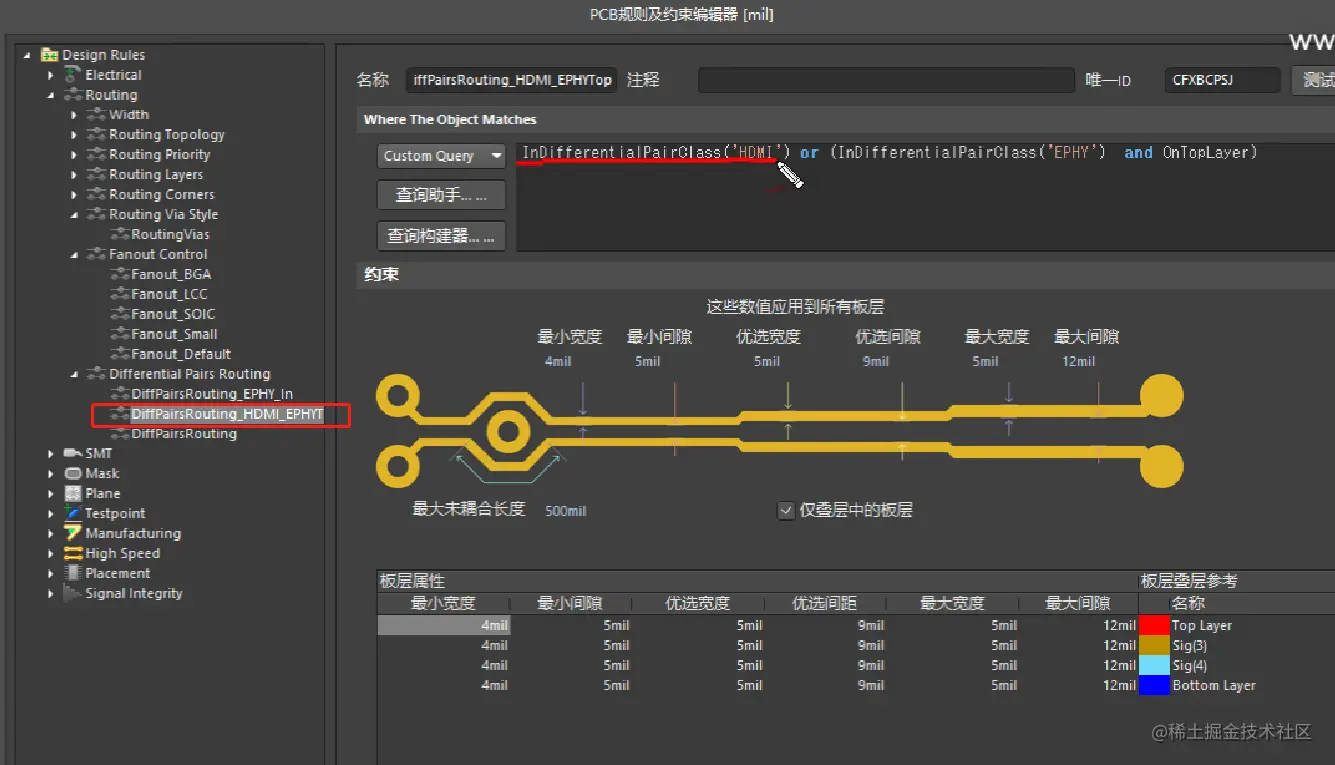Click the Testpoint category icon

point(73,514)
